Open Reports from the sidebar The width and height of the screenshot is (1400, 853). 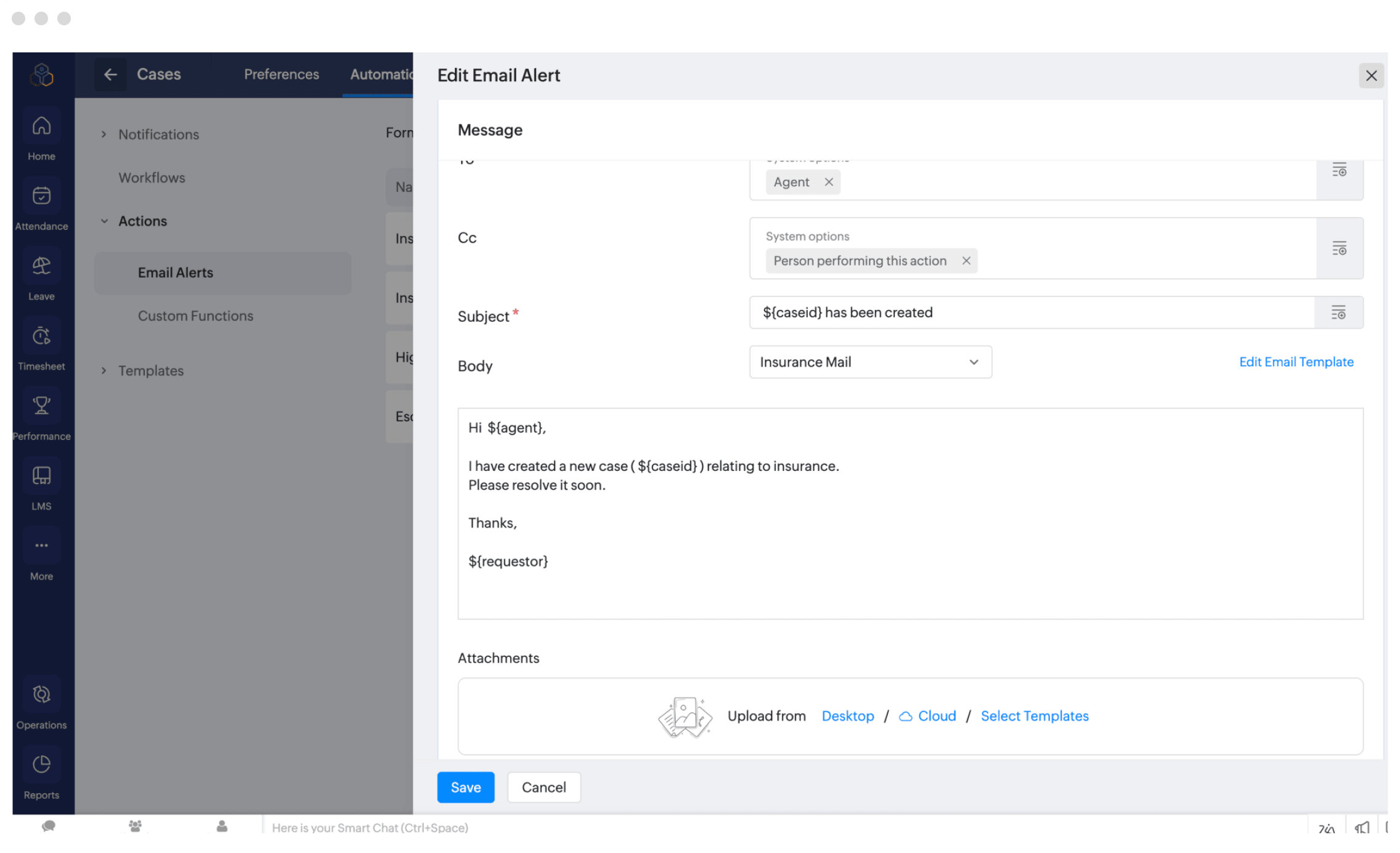[41, 765]
